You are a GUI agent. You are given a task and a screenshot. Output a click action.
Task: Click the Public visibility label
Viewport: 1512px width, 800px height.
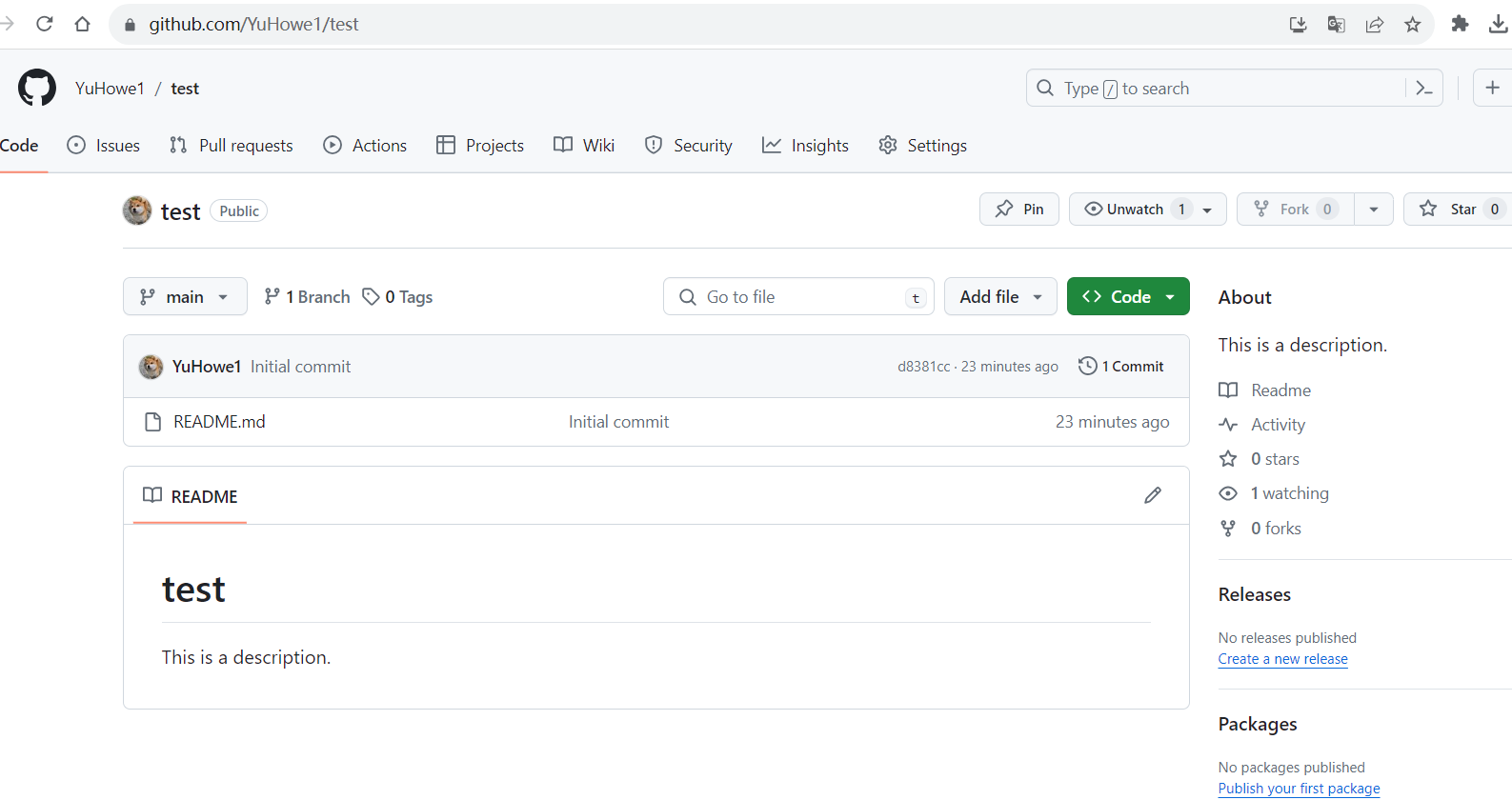click(238, 211)
